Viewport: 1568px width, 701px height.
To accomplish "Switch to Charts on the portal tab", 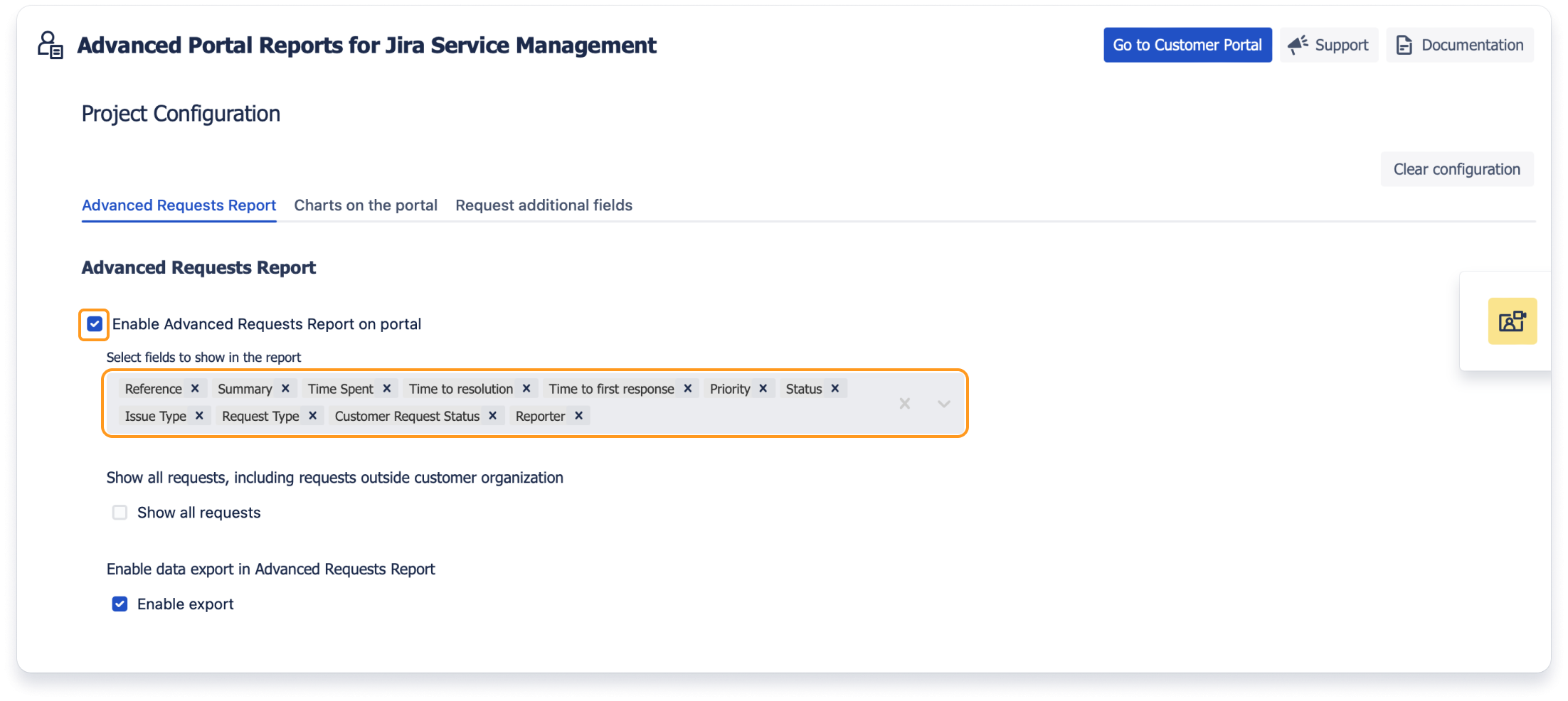I will click(x=365, y=205).
